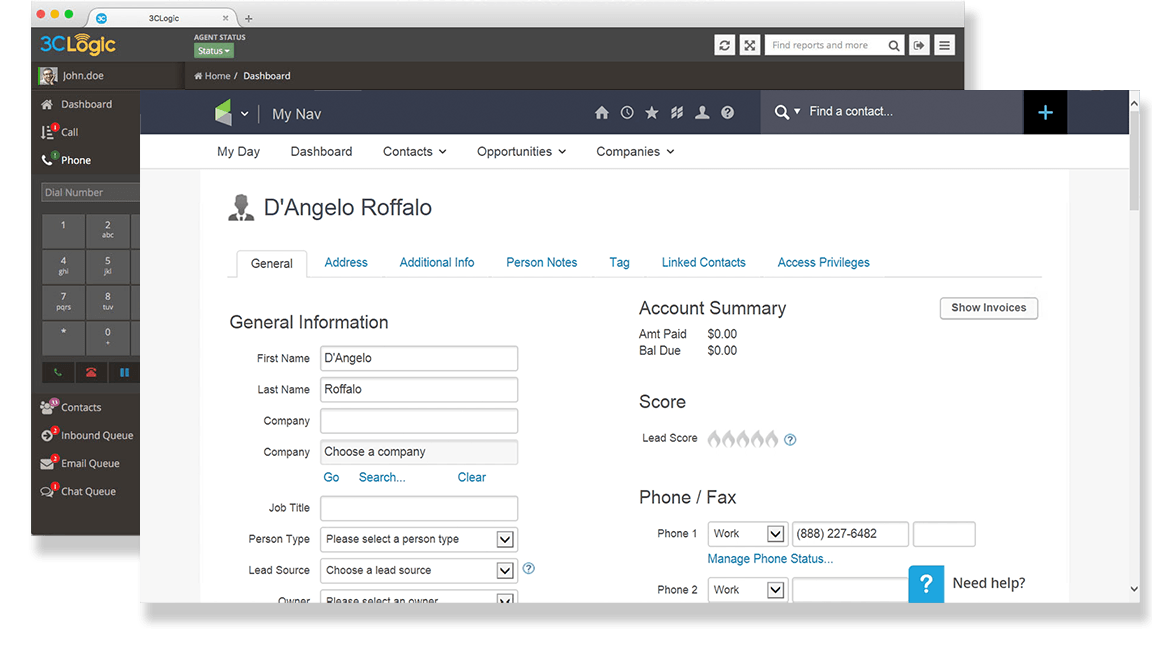Open the search type dropdown beside the magnifier
The image size is (1152, 654).
(797, 112)
